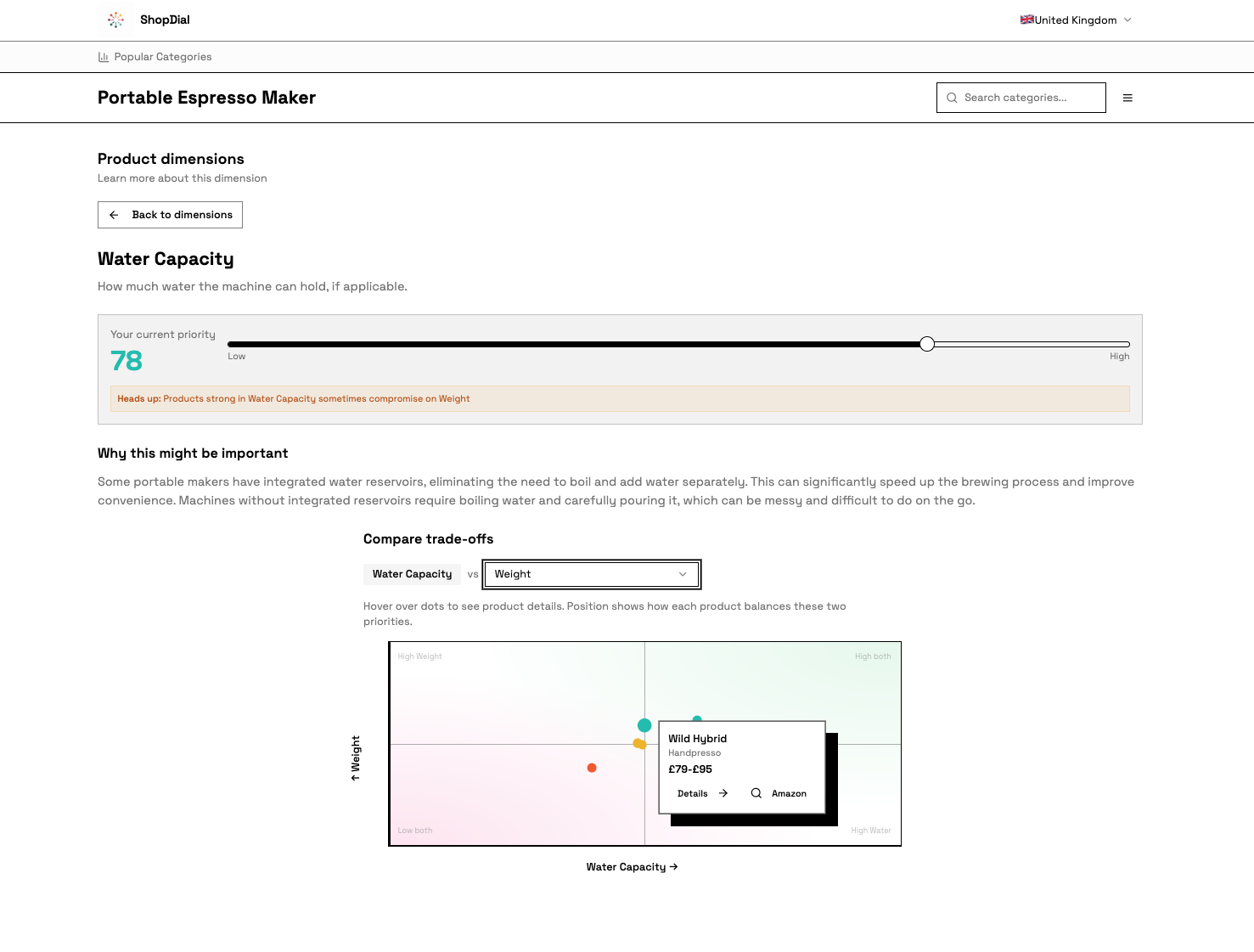Click the Handpresso brand text
This screenshot has width=1254, height=952.
coord(694,753)
